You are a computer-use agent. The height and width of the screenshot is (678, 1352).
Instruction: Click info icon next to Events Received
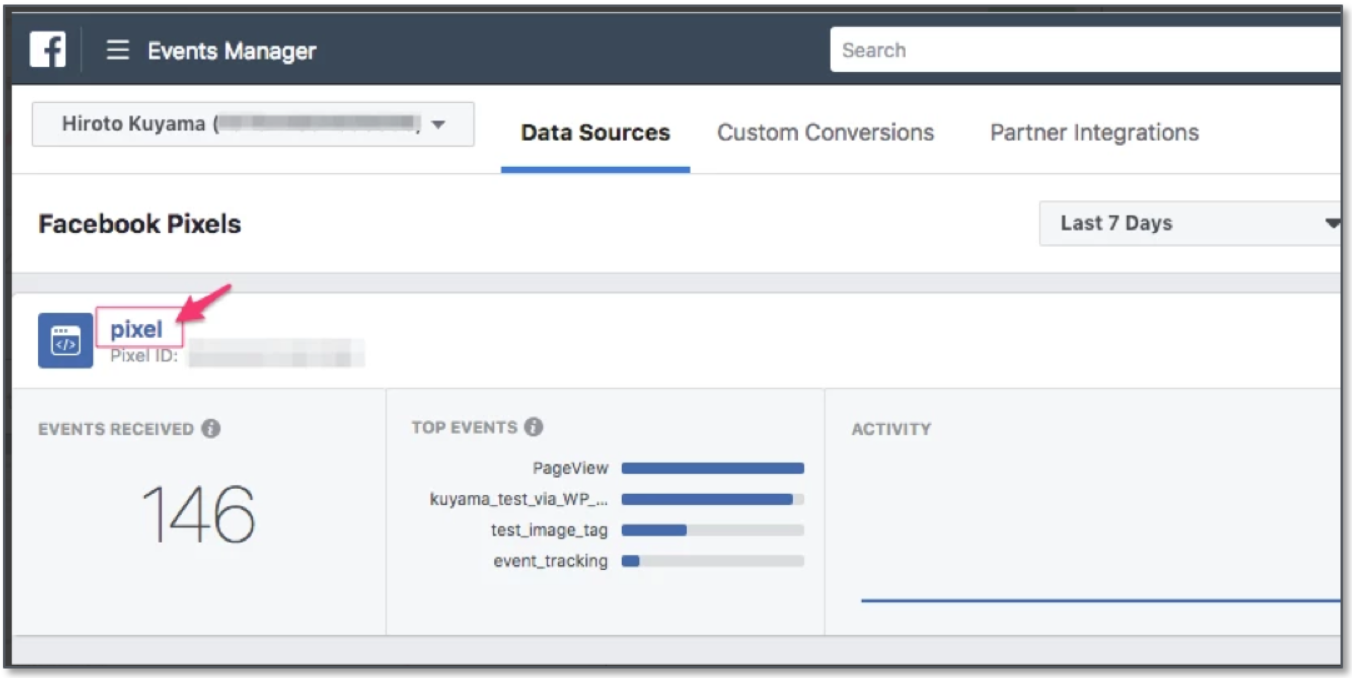(x=210, y=429)
